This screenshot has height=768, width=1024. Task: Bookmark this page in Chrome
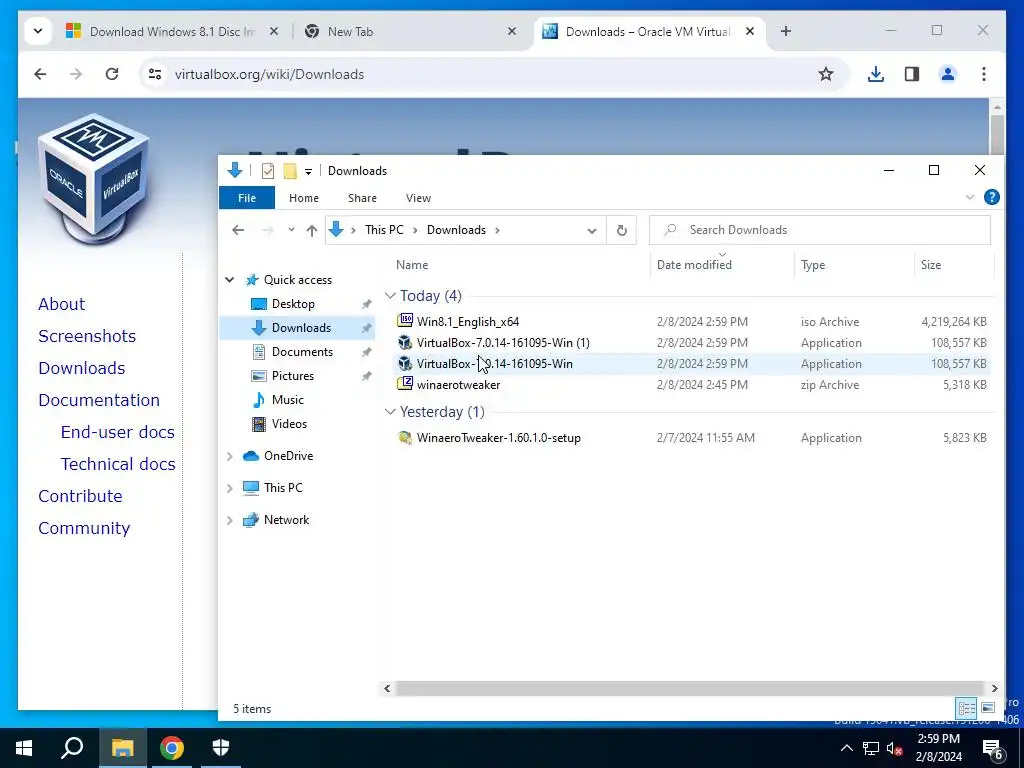coord(825,74)
